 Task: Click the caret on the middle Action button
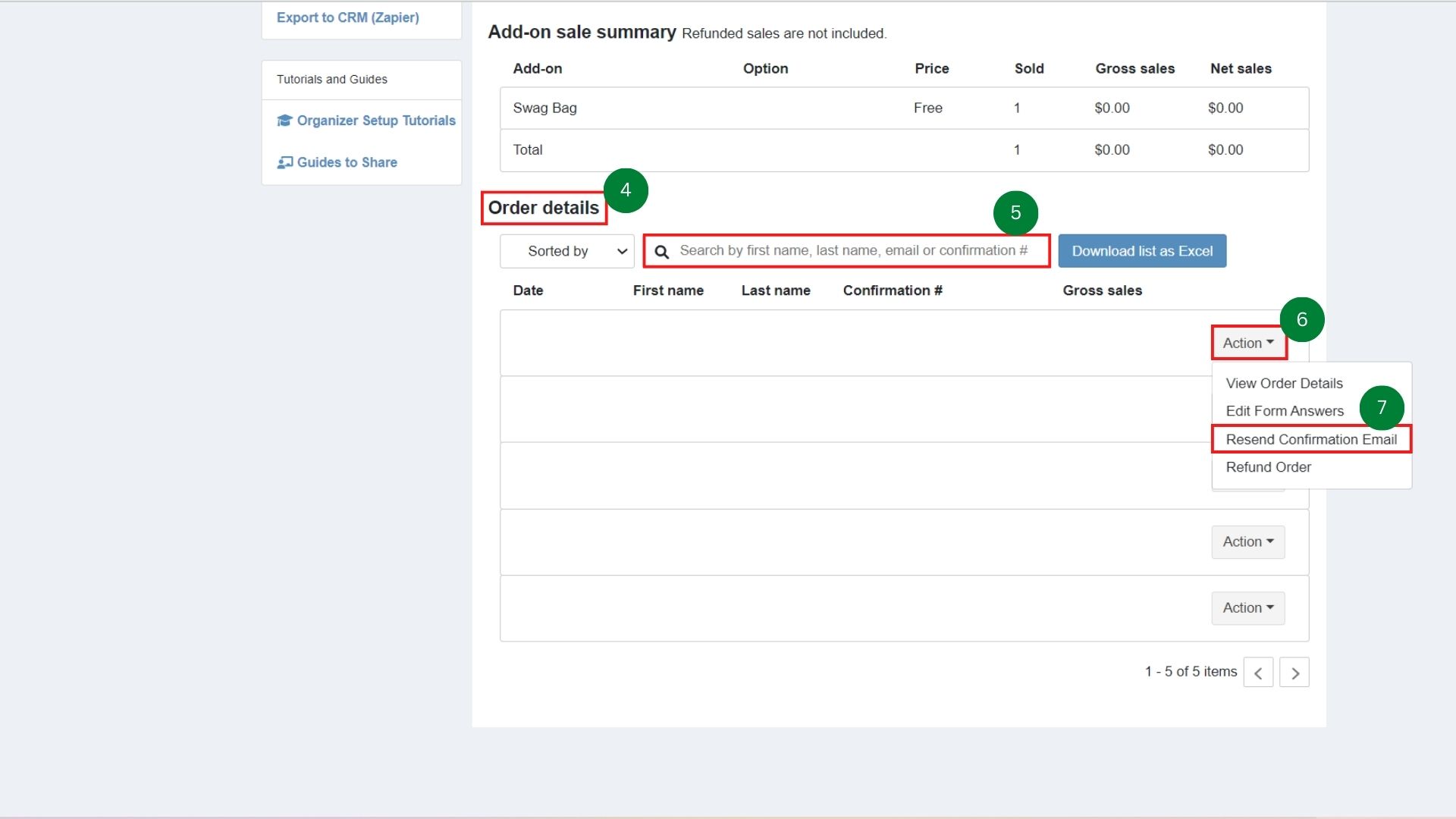pos(1269,541)
